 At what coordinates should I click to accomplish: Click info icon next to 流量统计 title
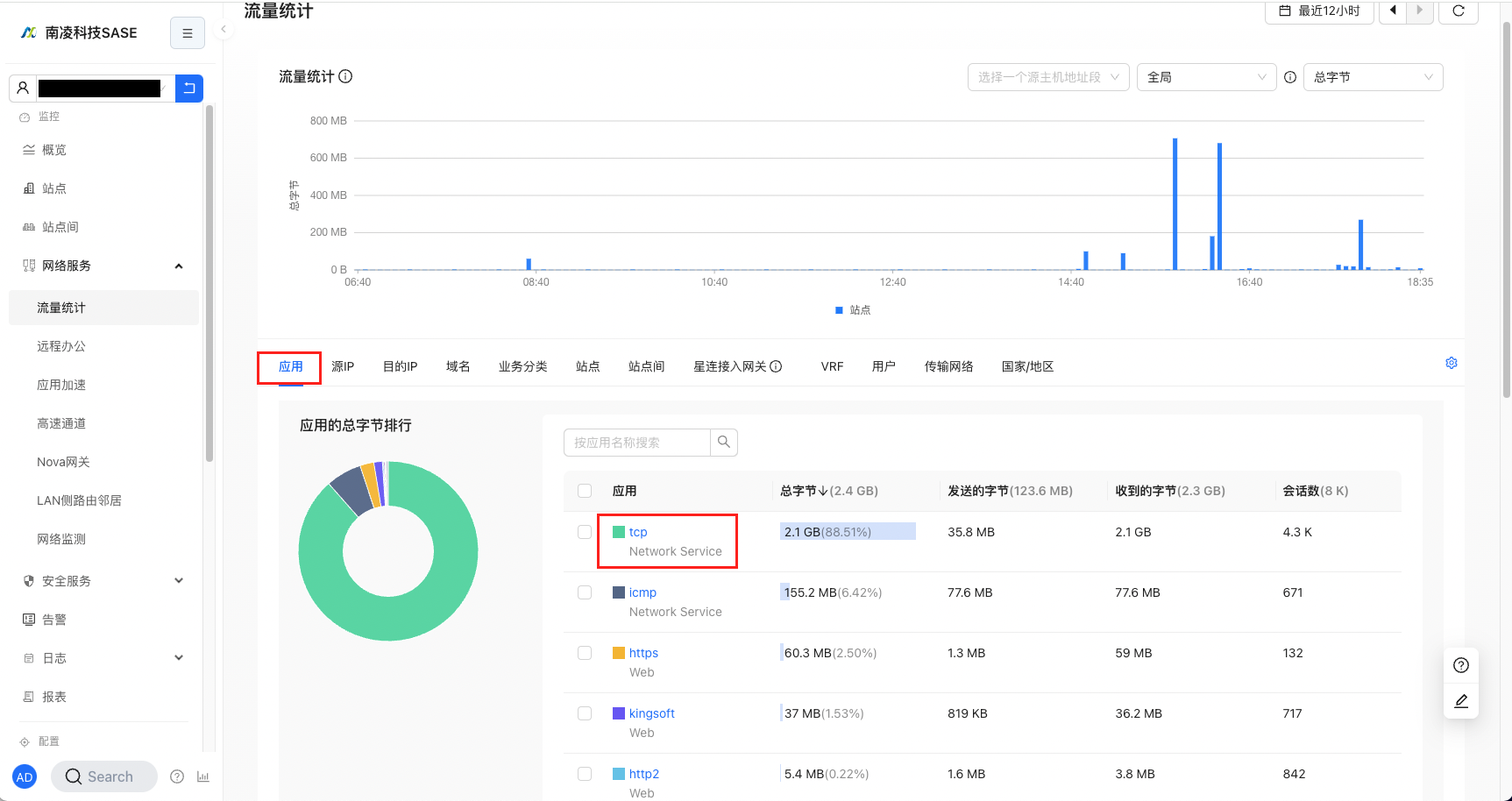click(x=345, y=76)
